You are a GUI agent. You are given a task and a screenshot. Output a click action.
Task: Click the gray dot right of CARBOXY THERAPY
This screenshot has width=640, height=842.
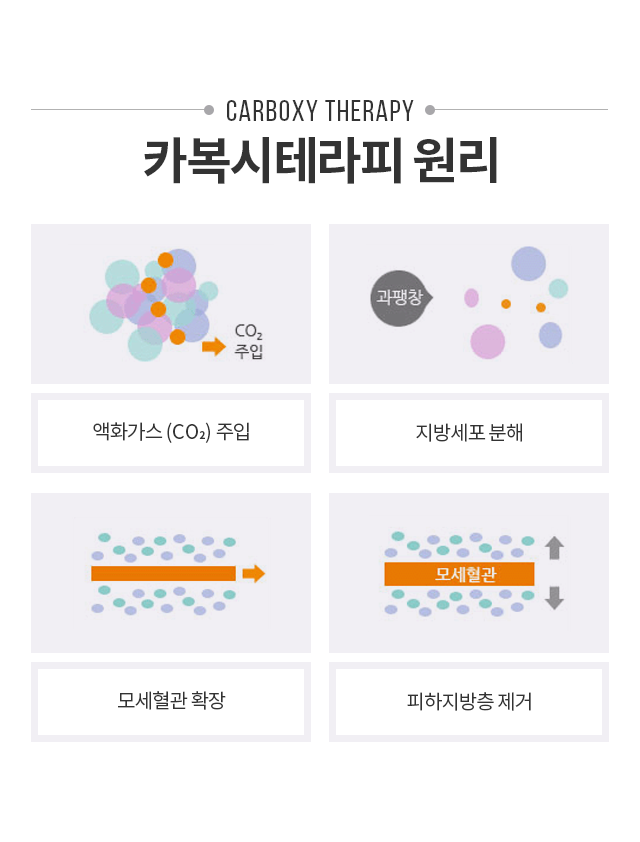tap(430, 110)
